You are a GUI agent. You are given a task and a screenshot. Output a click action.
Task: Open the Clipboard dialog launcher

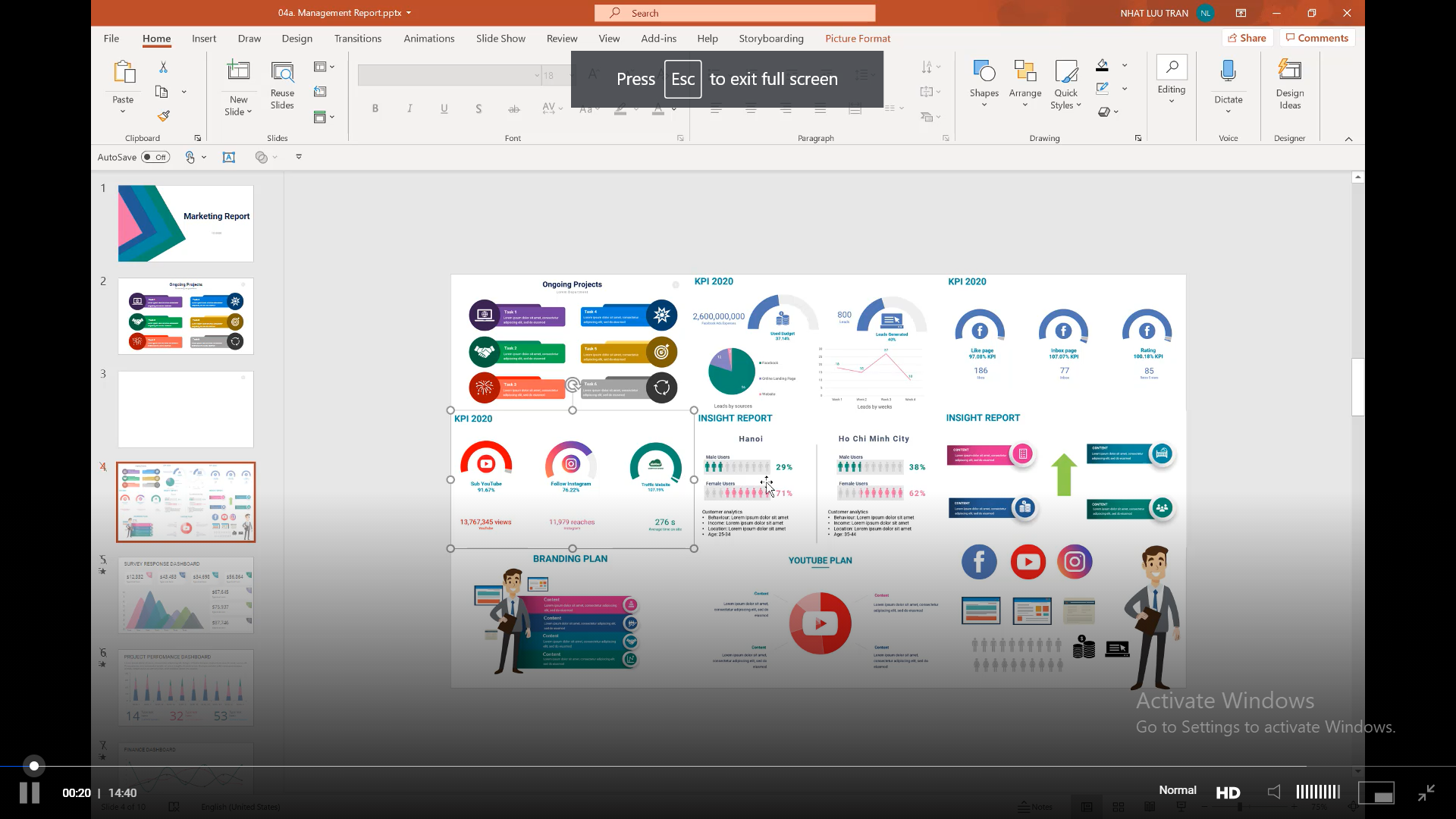tap(198, 138)
